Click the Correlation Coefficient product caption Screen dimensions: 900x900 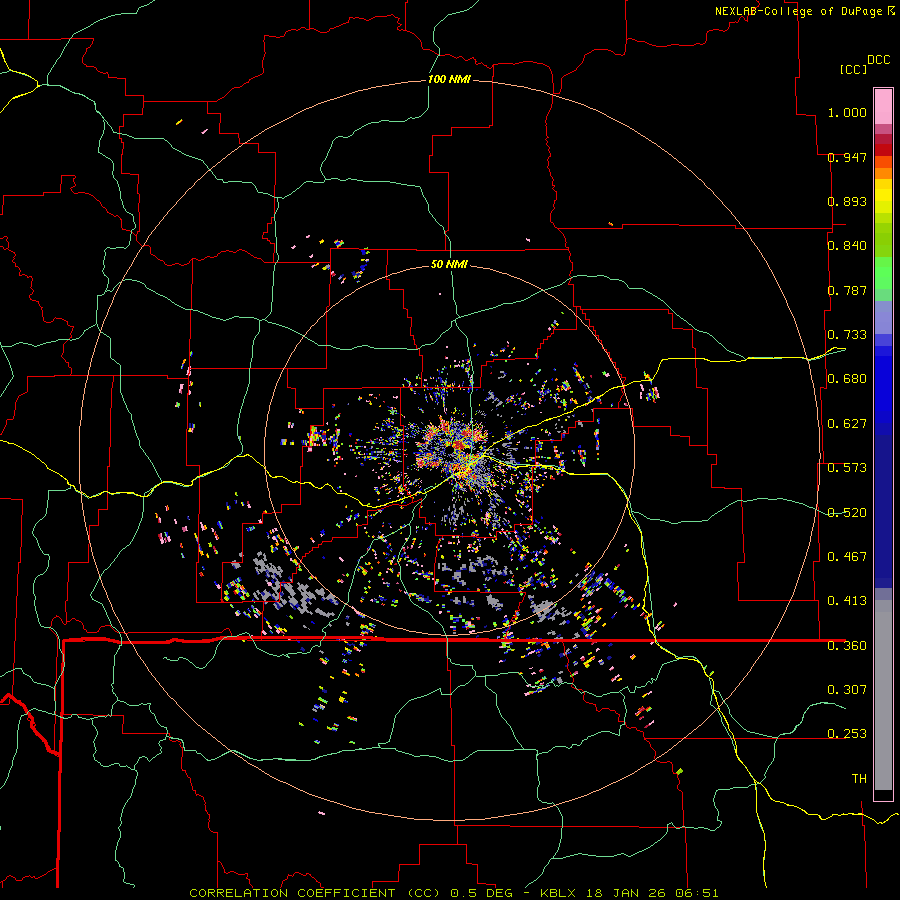[x=453, y=893]
